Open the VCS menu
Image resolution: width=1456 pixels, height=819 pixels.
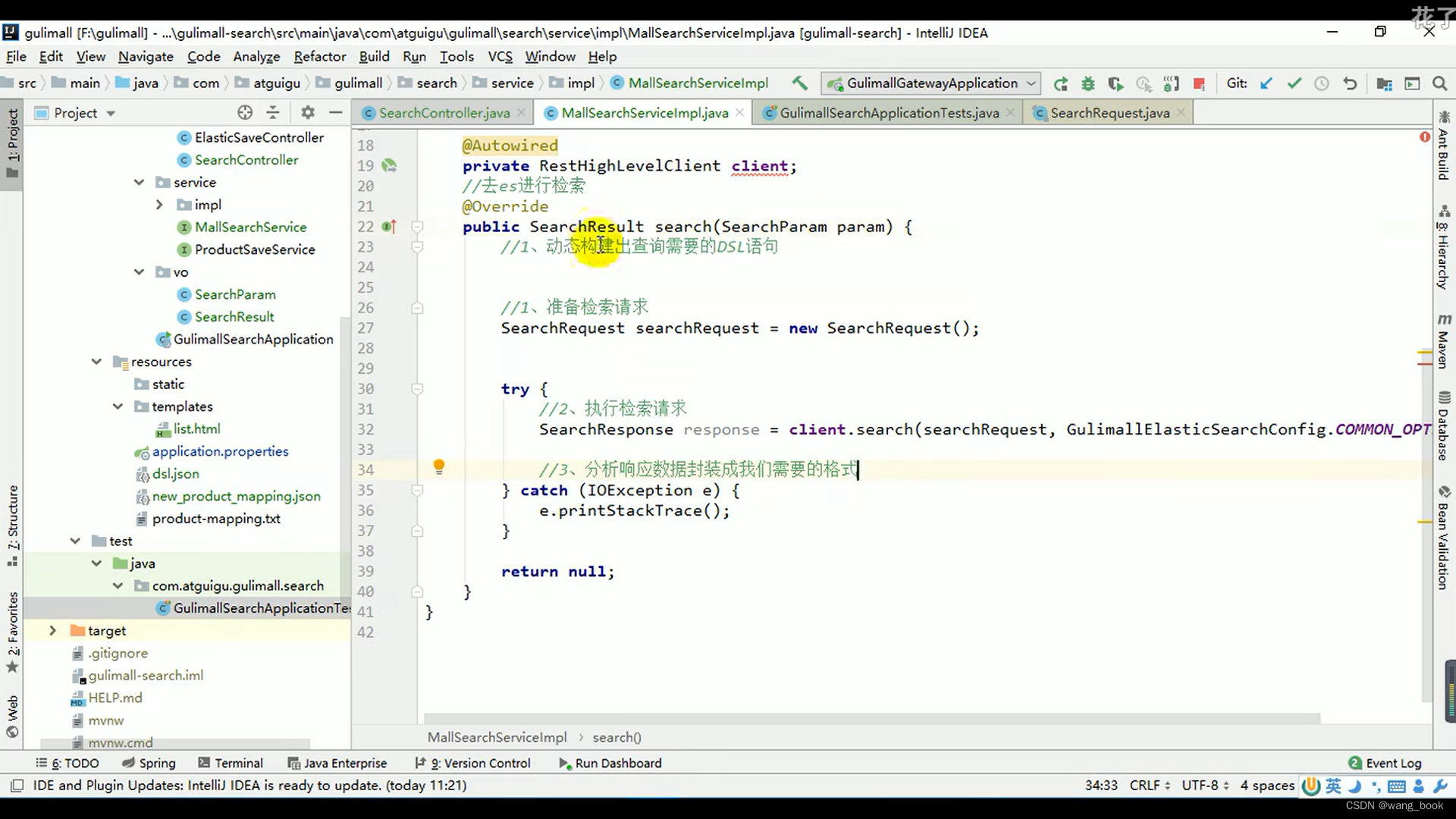point(500,56)
